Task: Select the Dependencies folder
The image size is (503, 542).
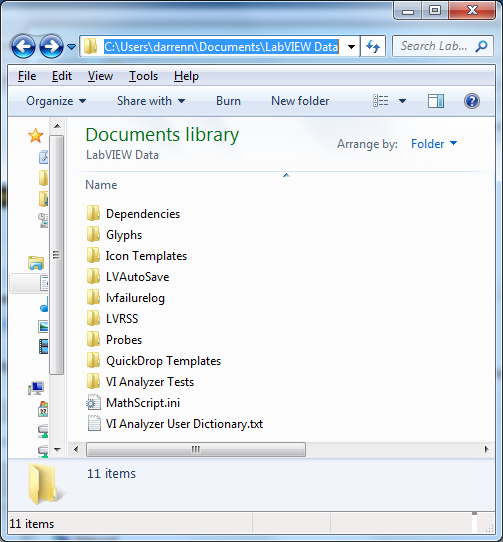Action: (x=133, y=214)
